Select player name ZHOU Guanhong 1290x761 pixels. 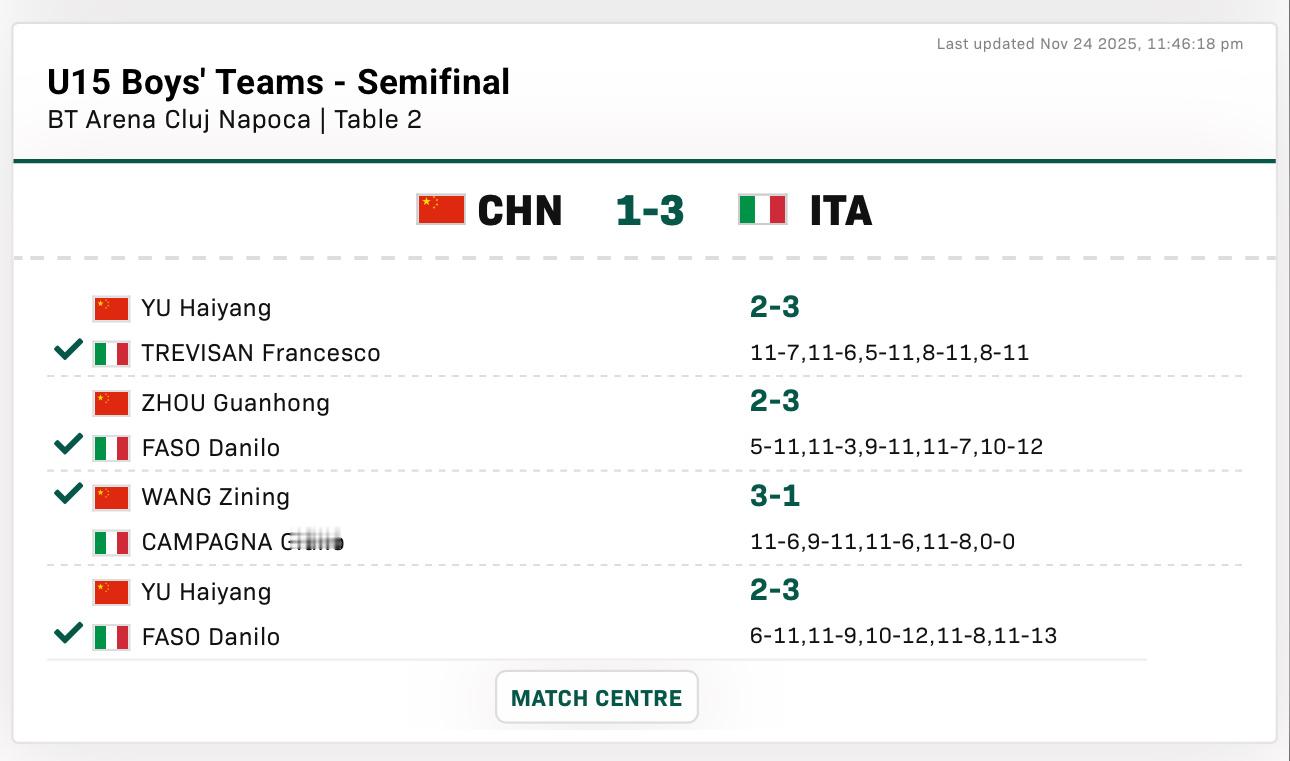click(235, 403)
